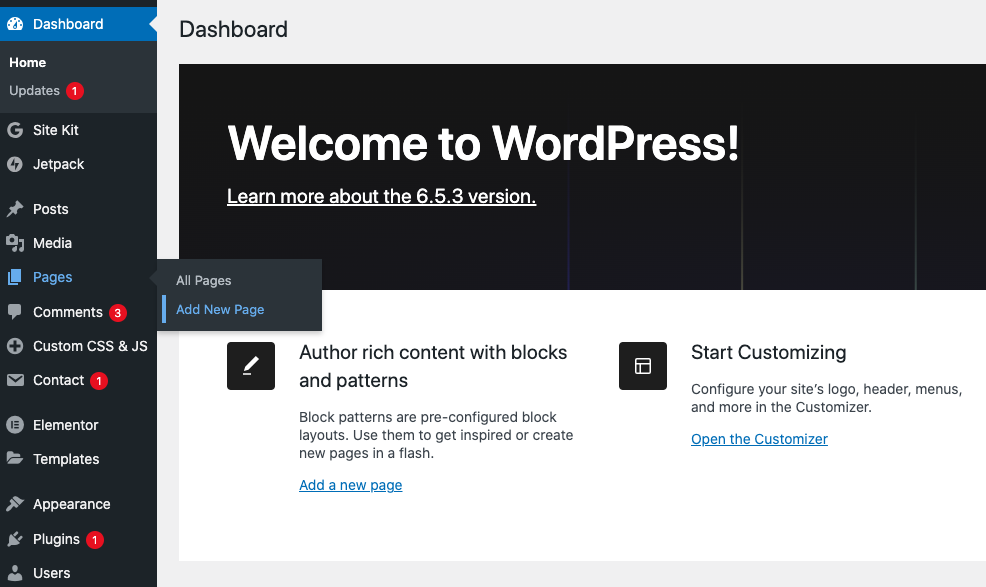986x587 pixels.
Task: Choose Add New Page in the flyout
Action: pyautogui.click(x=220, y=310)
